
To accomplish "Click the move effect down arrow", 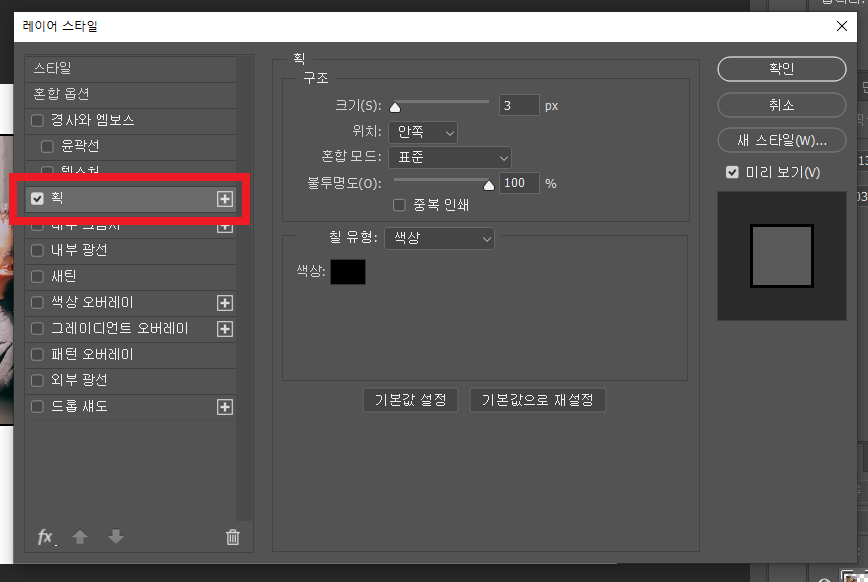I will click(116, 537).
